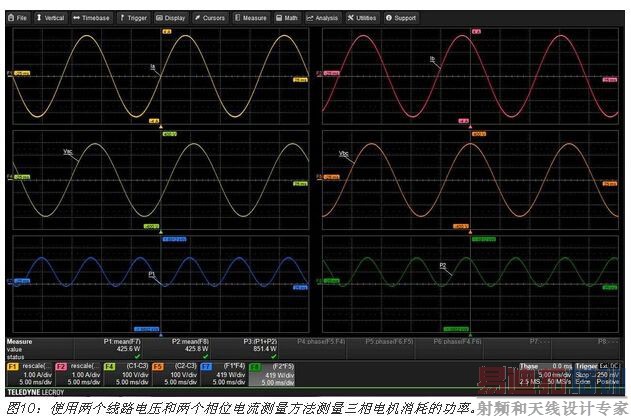631x418 pixels.
Task: Click the trigger position triangle below the Ib grid
Action: [x=470, y=126]
